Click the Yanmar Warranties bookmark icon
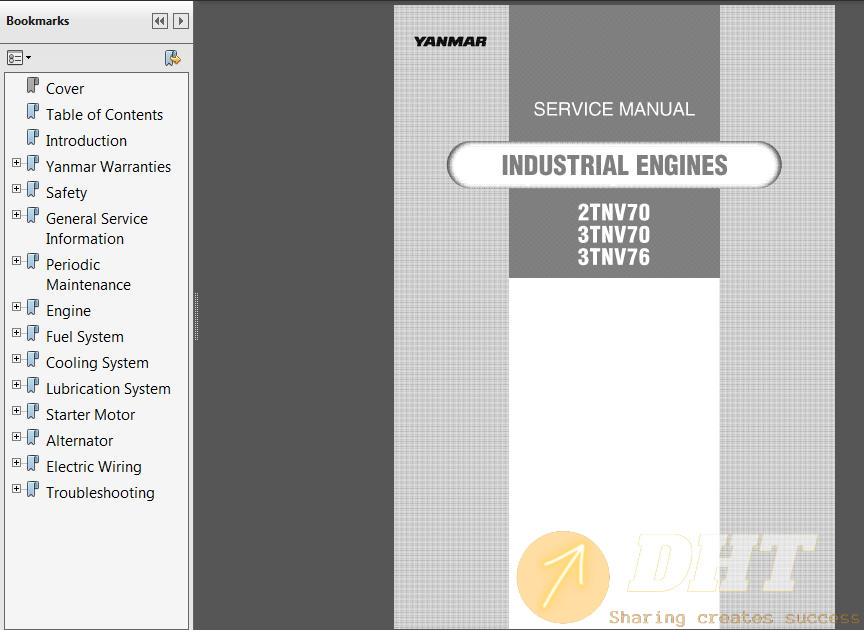 [x=33, y=163]
